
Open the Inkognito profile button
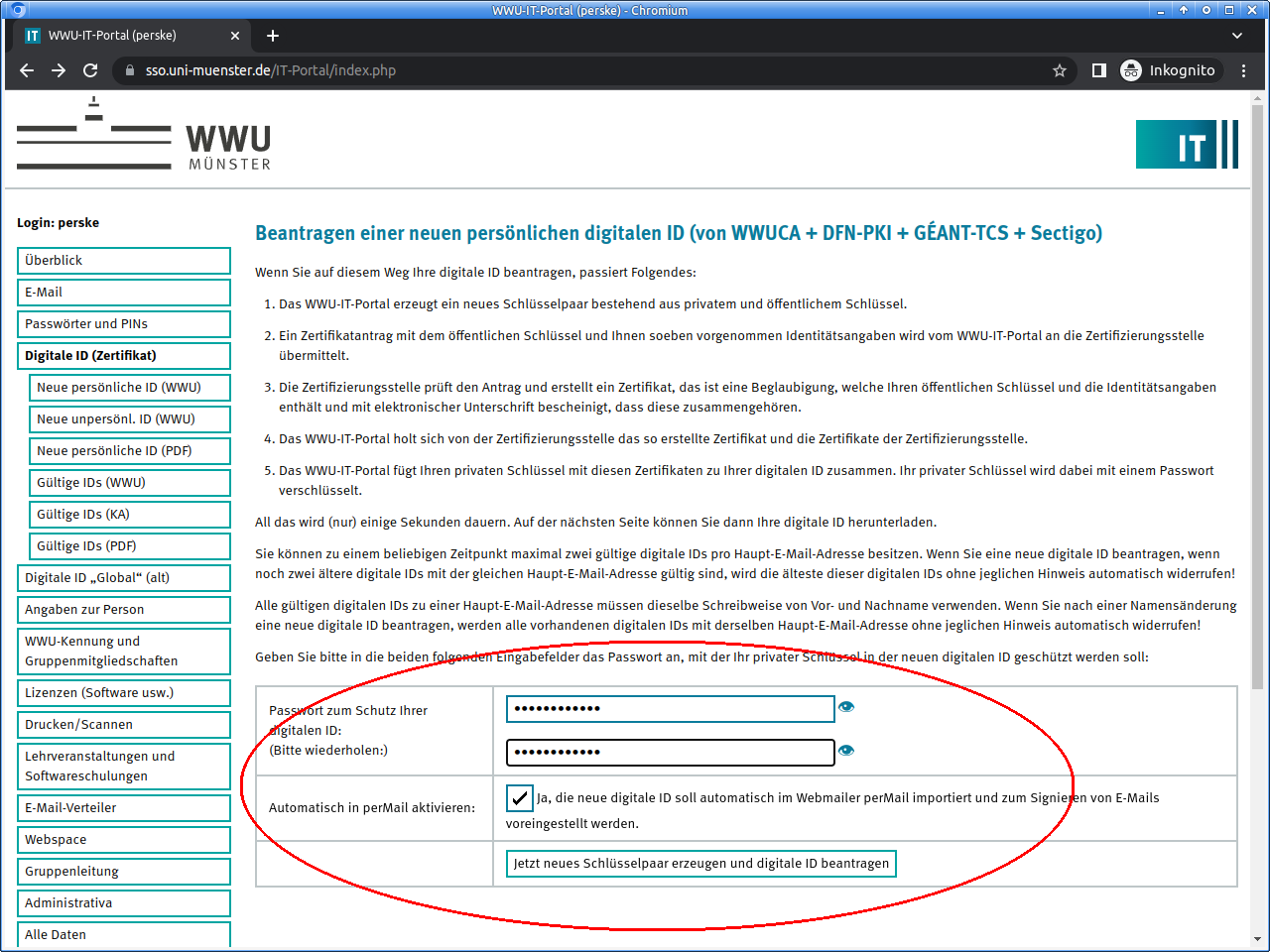(x=1168, y=70)
